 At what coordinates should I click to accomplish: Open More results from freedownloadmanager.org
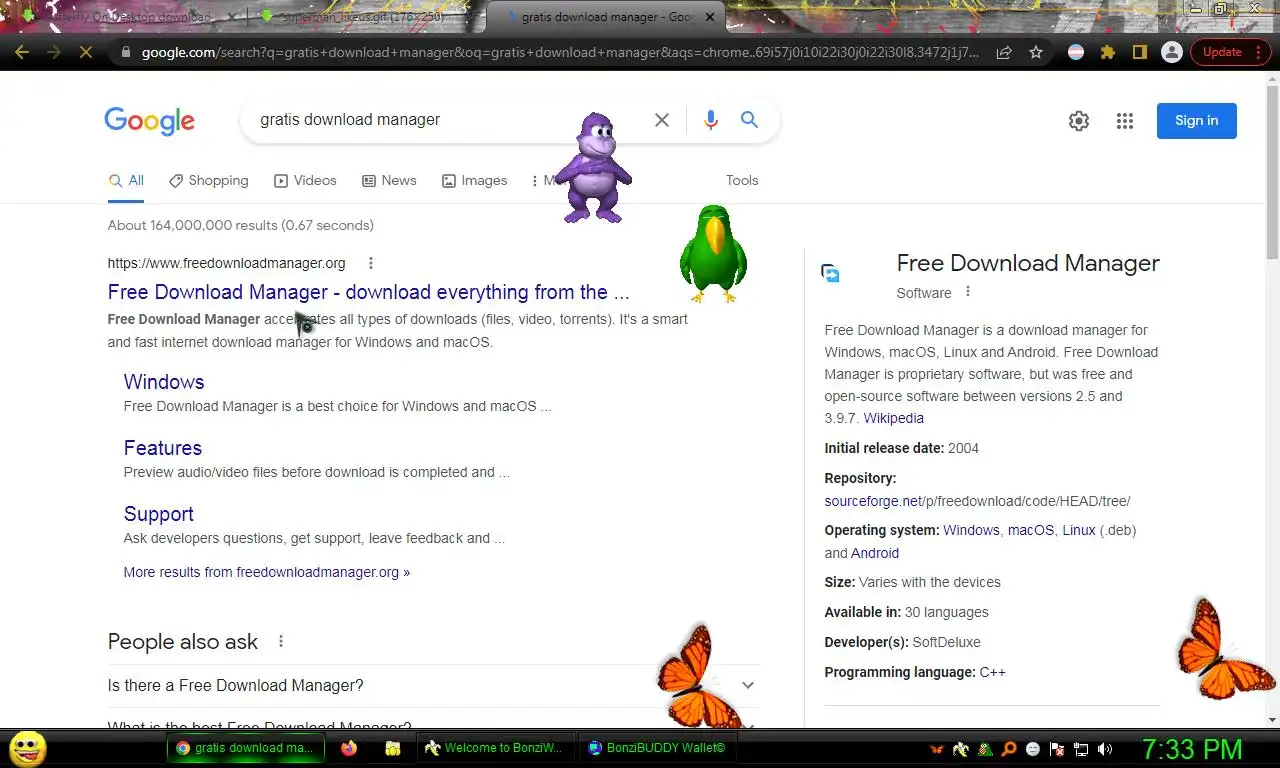pos(267,572)
